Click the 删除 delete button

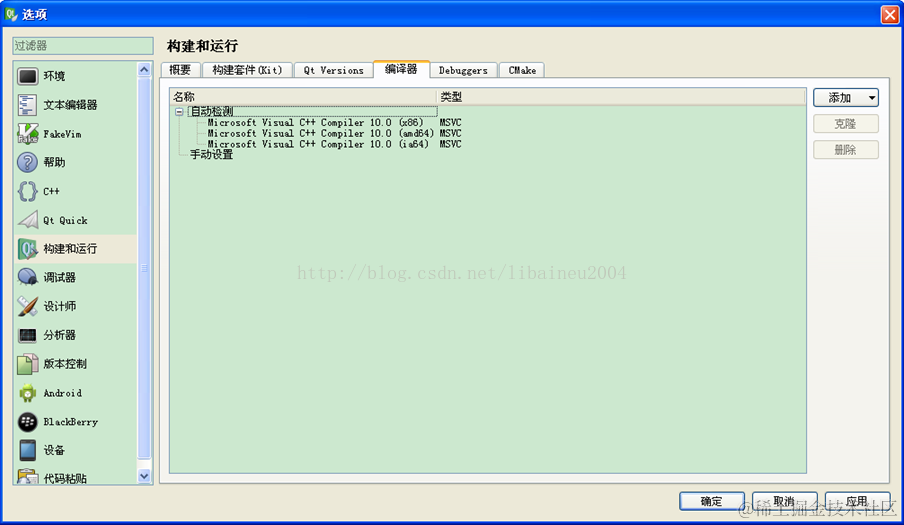point(846,150)
